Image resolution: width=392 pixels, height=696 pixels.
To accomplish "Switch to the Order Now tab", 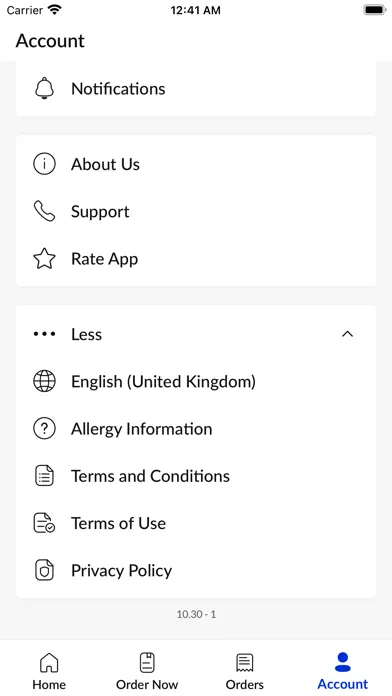I will pyautogui.click(x=147, y=671).
